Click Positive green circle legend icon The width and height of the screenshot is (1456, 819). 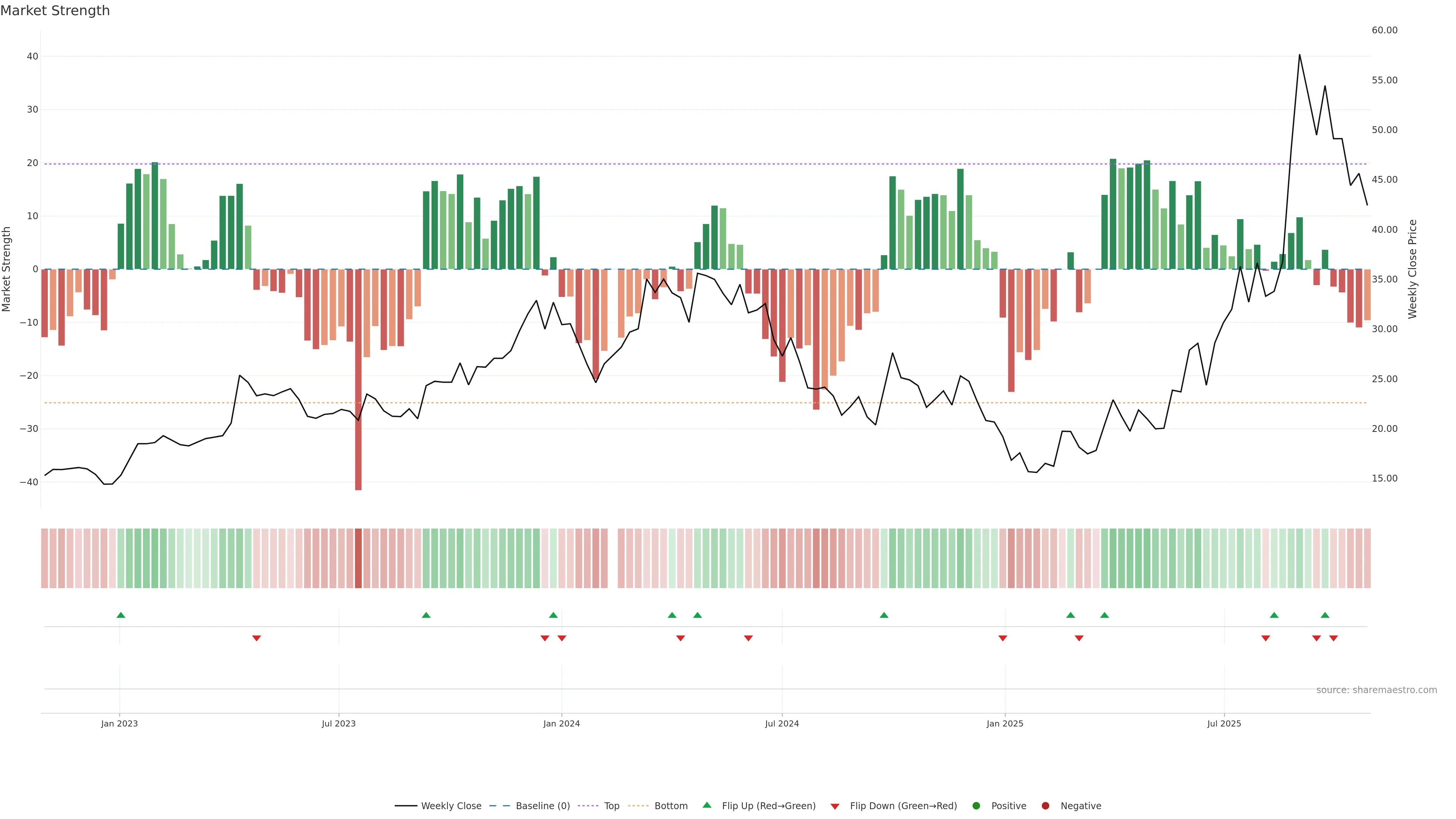pos(976,806)
